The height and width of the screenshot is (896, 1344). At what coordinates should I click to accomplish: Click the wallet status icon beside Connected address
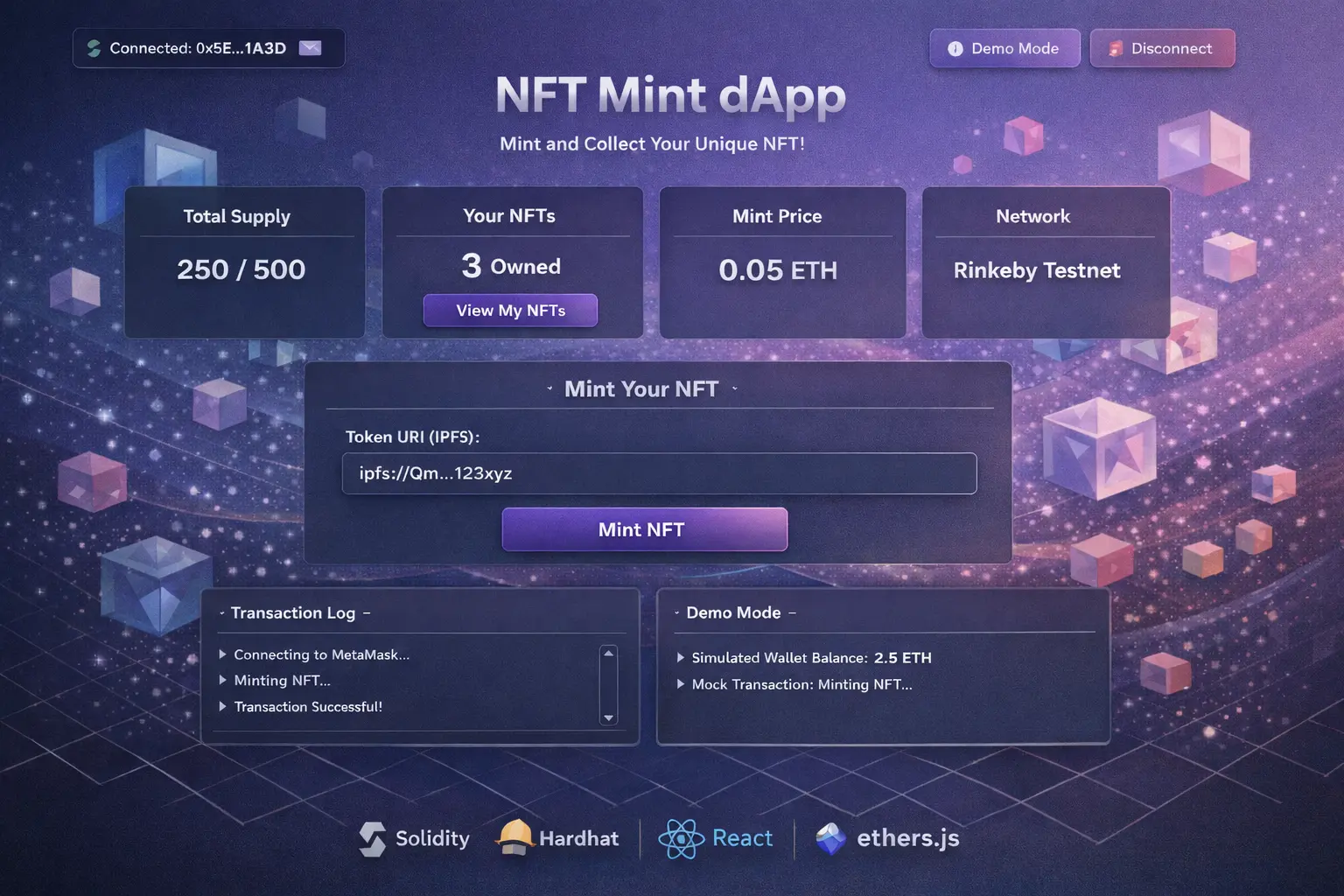point(94,48)
